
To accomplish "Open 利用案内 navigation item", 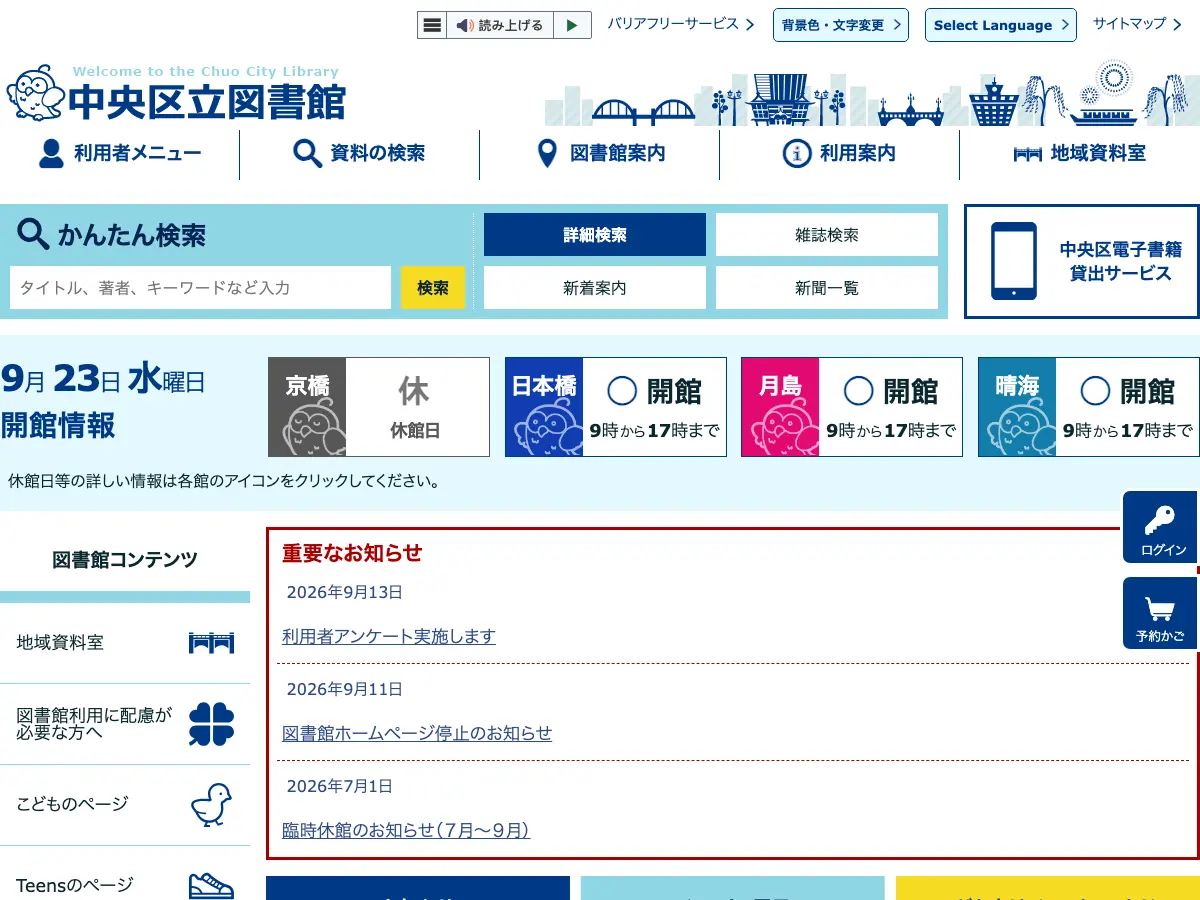I will pos(840,154).
